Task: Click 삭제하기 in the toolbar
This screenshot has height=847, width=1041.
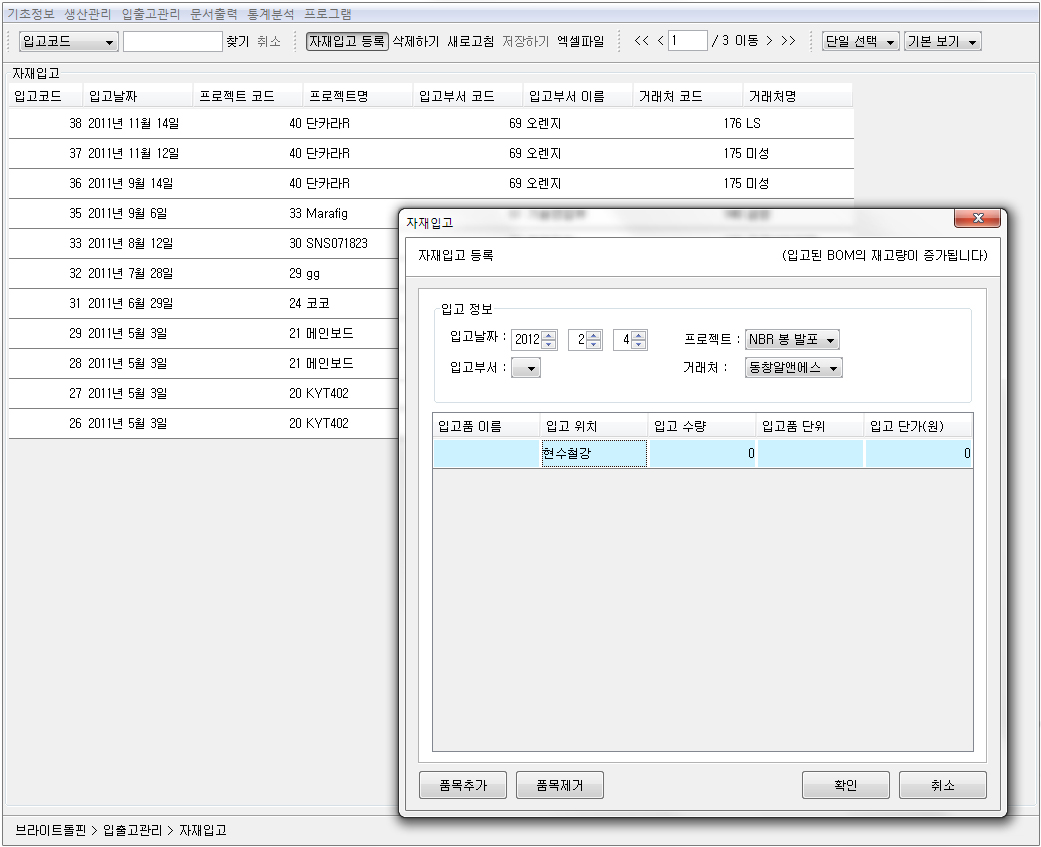Action: point(415,41)
